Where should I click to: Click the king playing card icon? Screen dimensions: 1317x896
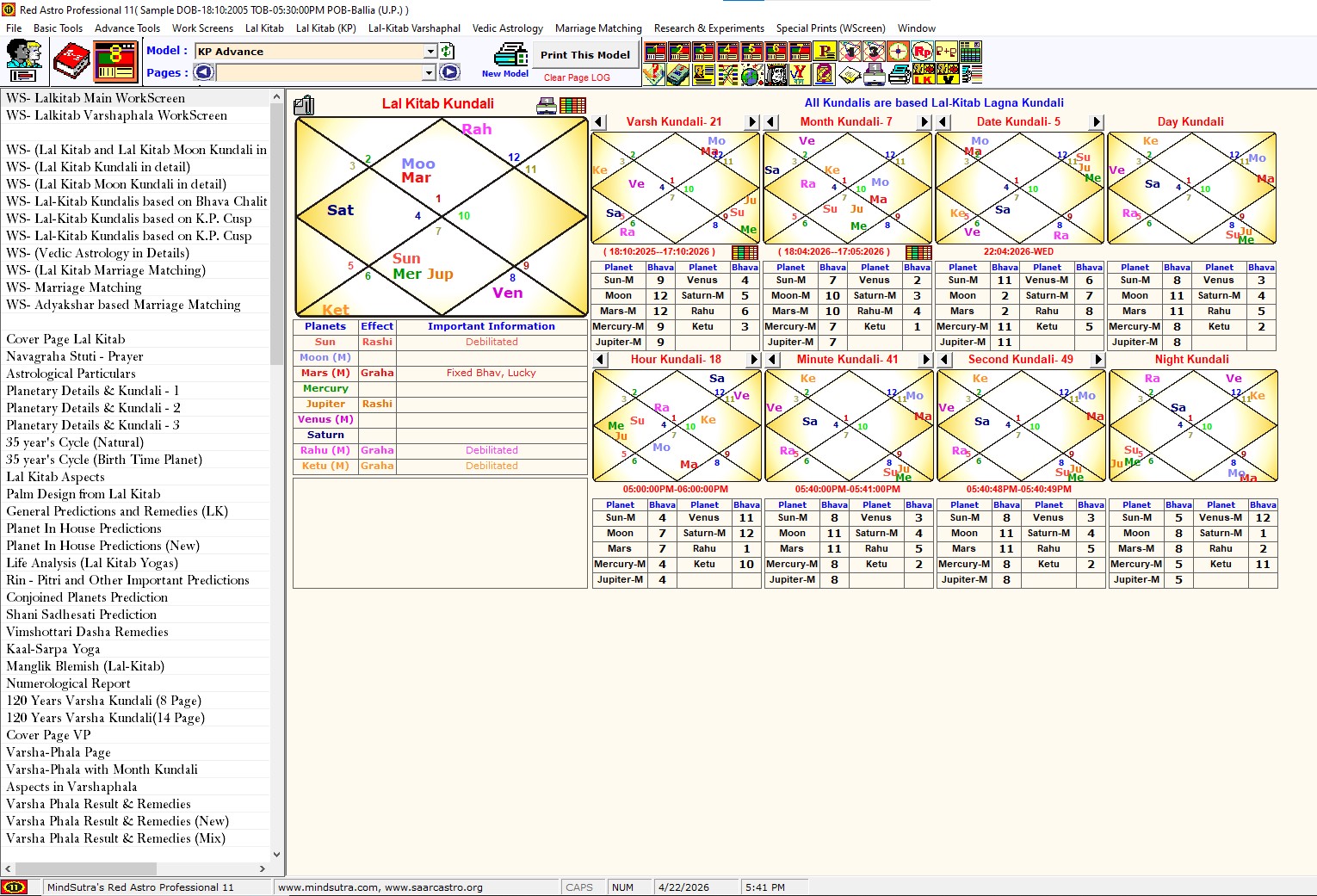776,74
